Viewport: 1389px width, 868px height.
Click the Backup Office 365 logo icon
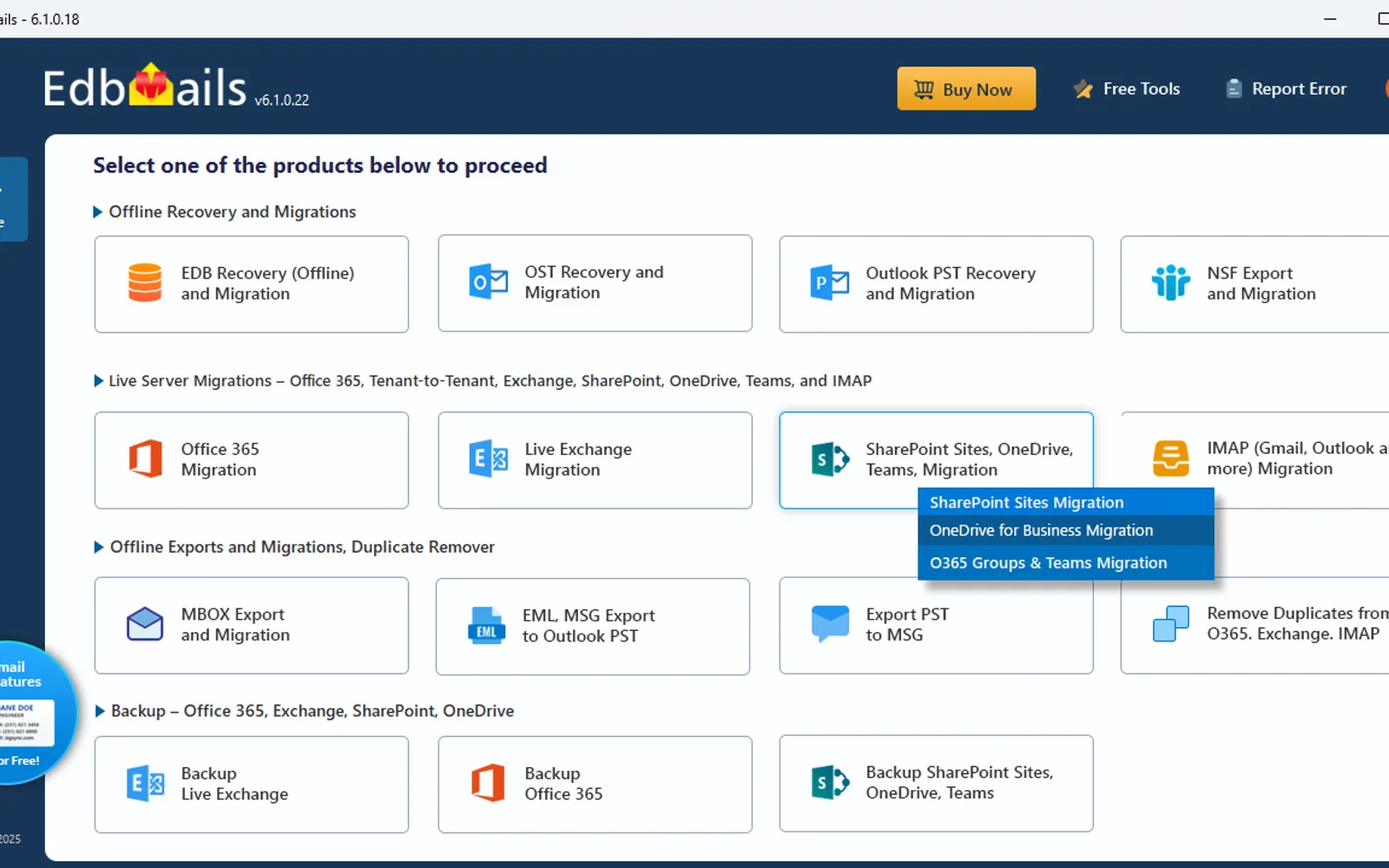(x=488, y=783)
